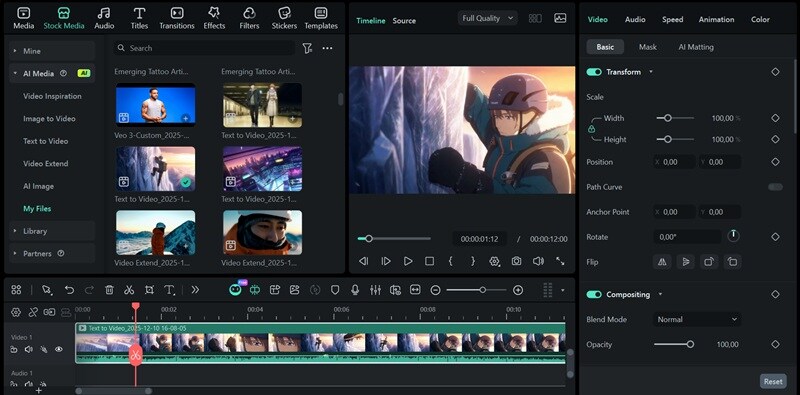Open the Media tab
The height and width of the screenshot is (395, 800).
point(23,18)
